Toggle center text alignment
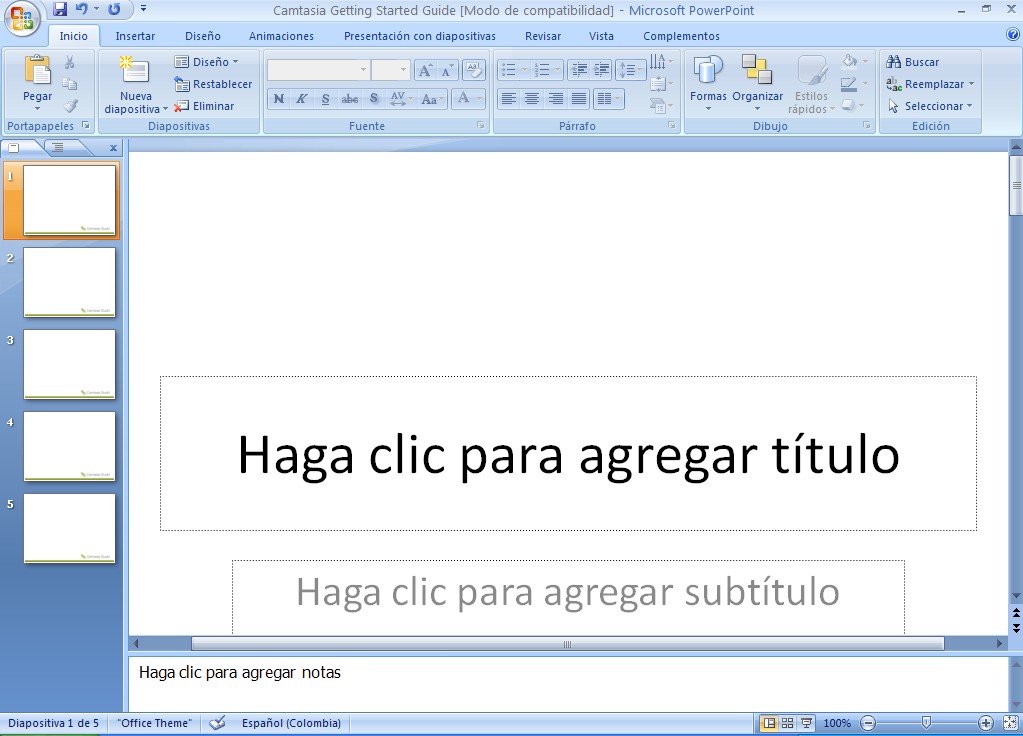1023x736 pixels. [532, 99]
